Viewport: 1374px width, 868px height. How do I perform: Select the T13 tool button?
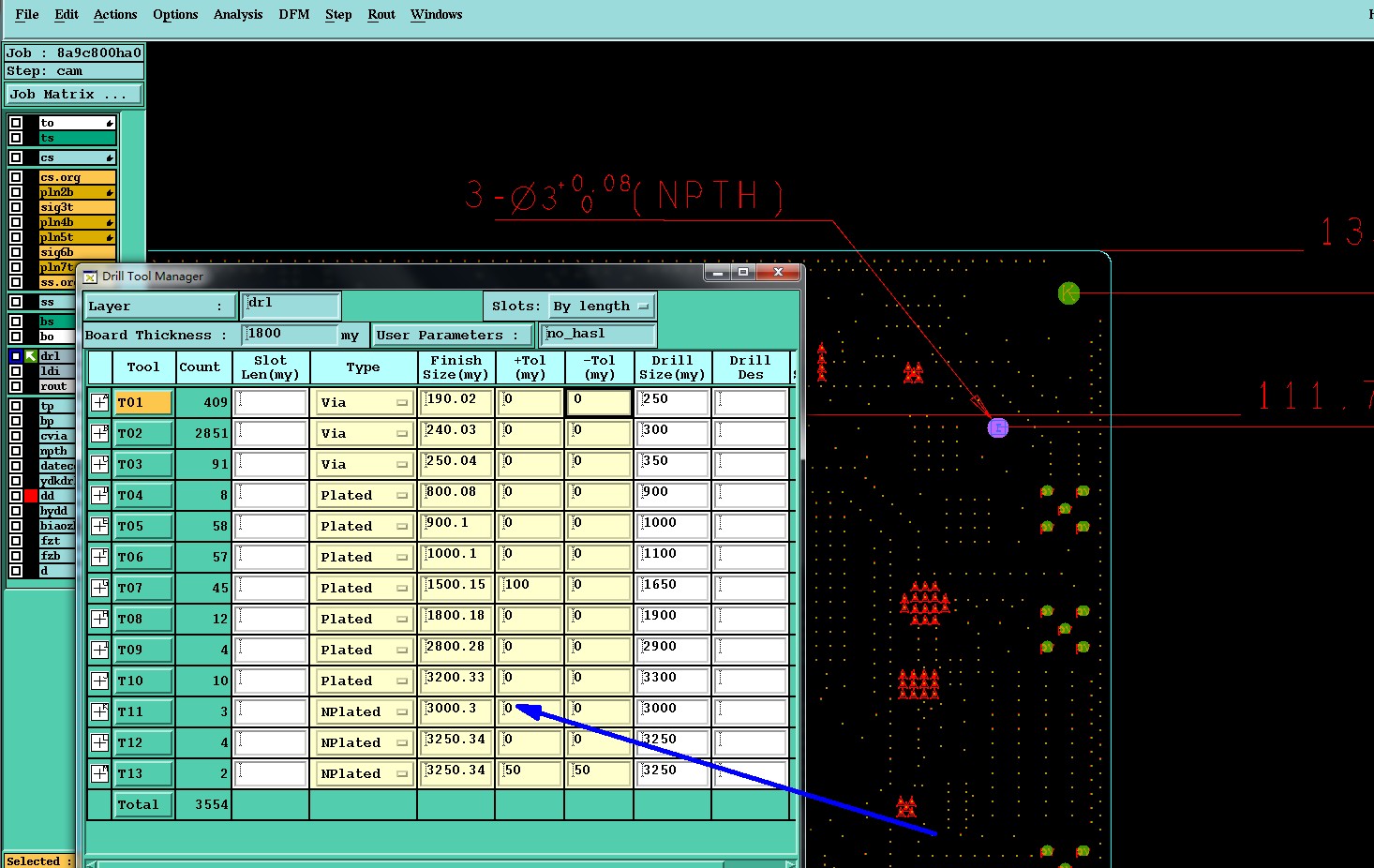pos(143,773)
